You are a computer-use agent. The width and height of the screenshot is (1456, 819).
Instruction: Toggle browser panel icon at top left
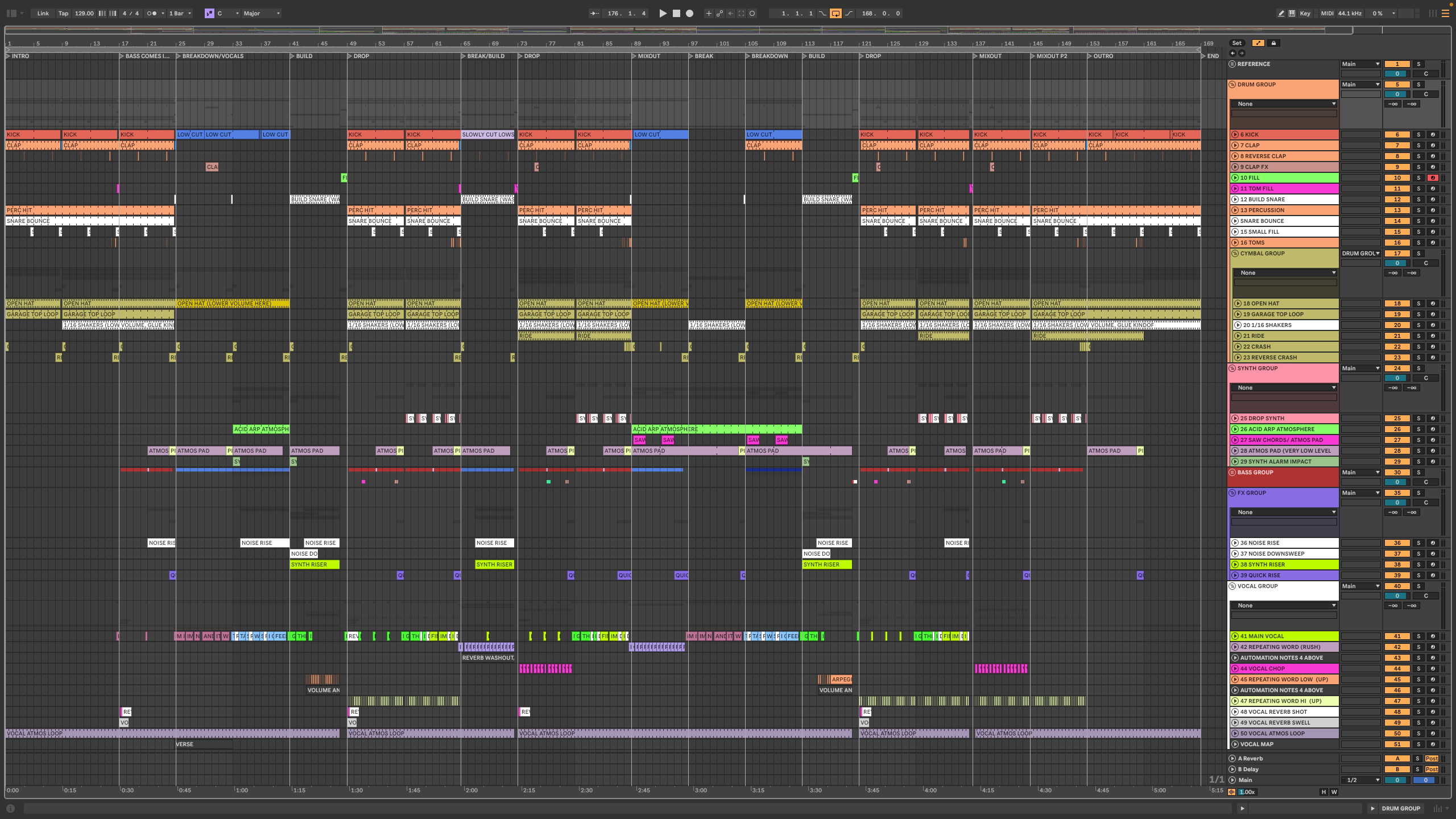(11, 13)
